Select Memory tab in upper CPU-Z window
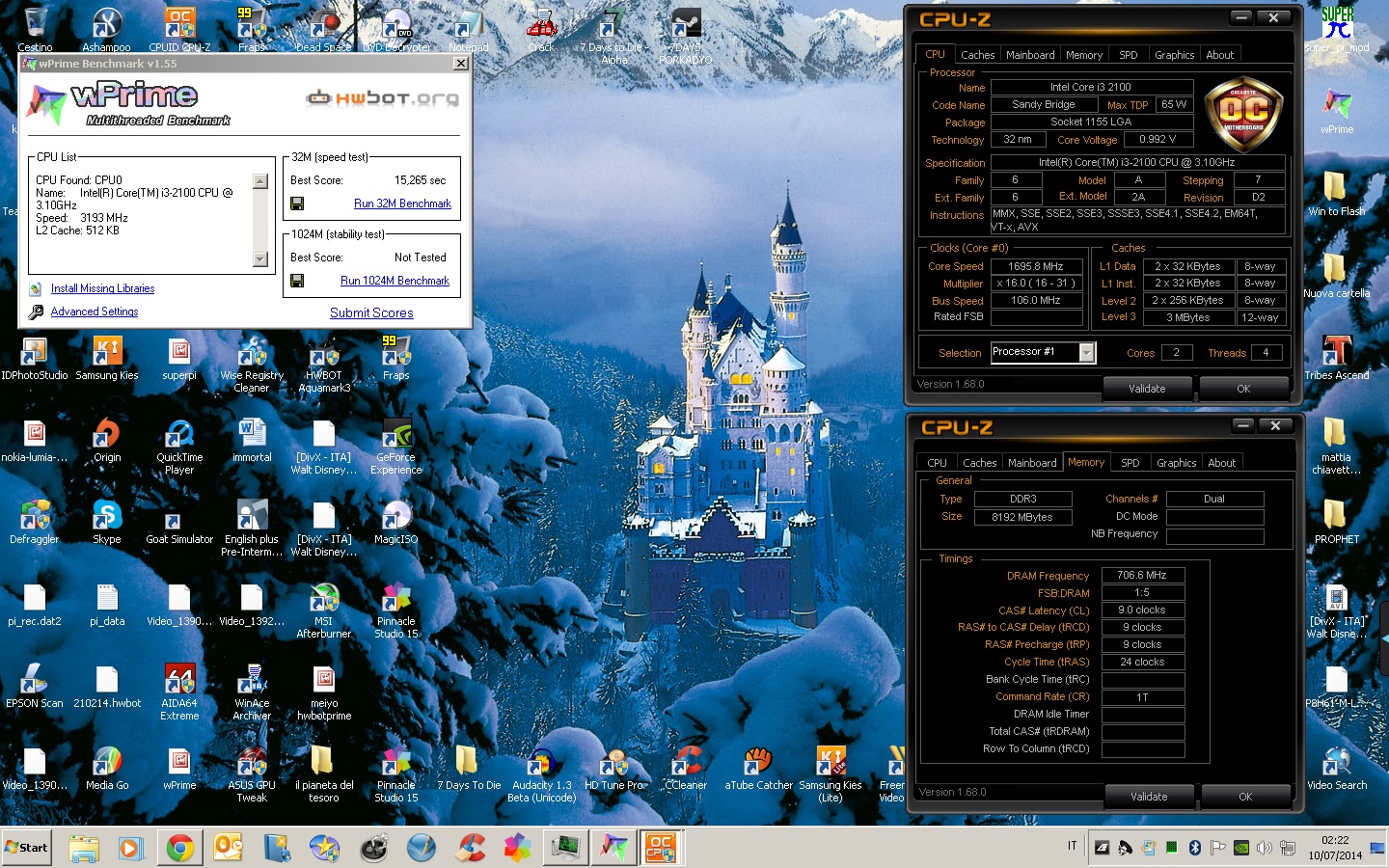 (x=1084, y=55)
